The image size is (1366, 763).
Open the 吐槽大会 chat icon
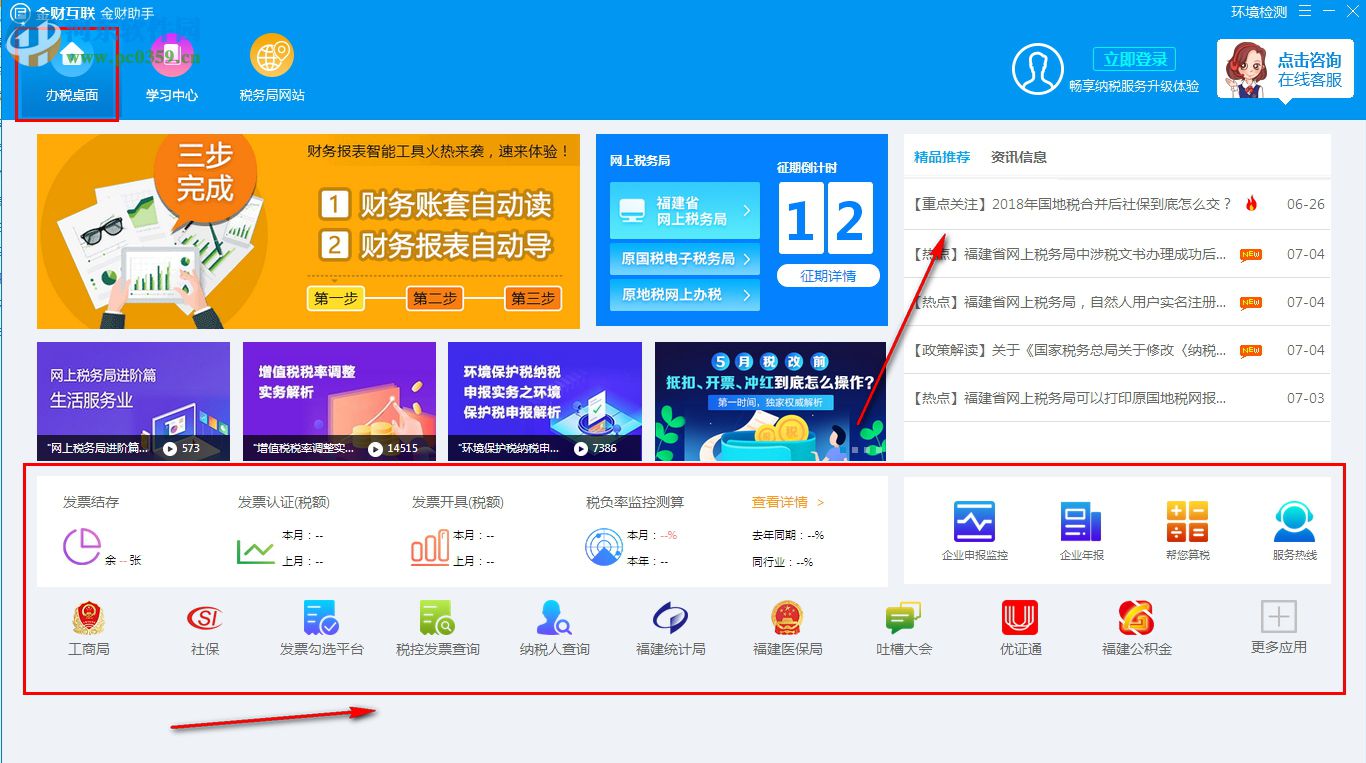904,618
